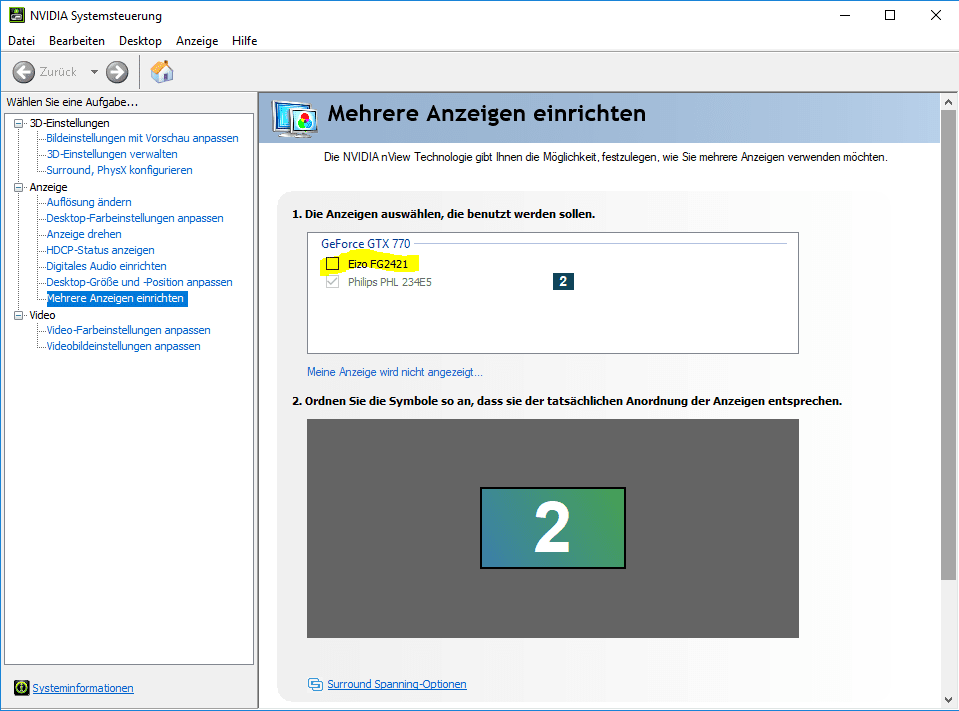The width and height of the screenshot is (959, 711).
Task: Open the Desktop menu
Action: [141, 41]
